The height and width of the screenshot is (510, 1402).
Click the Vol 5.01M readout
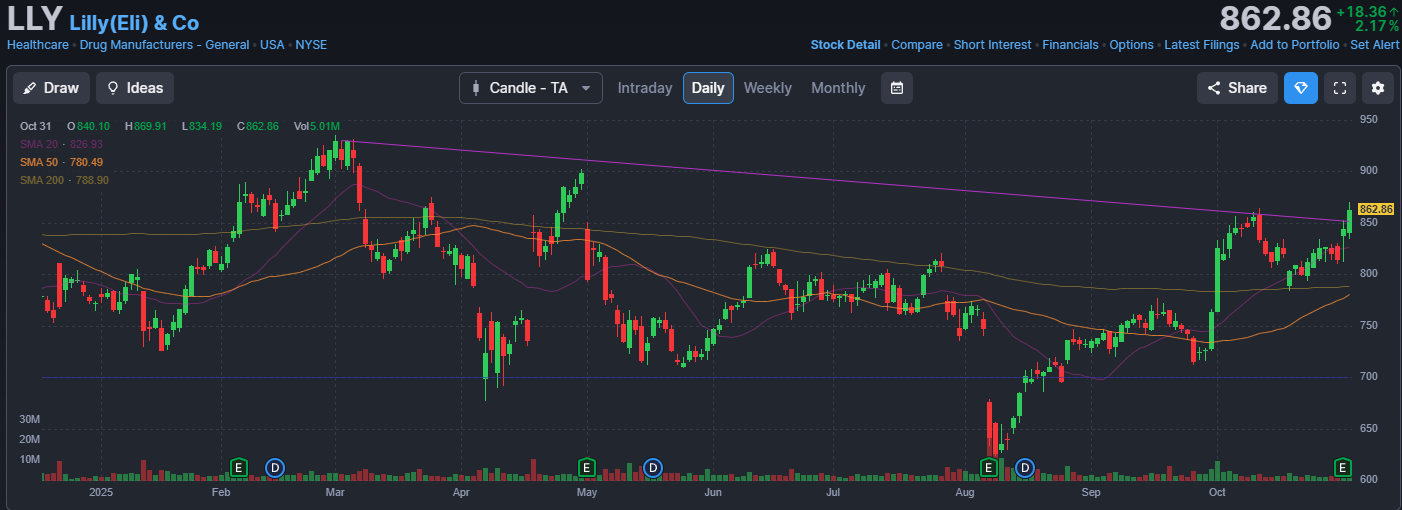click(x=317, y=126)
